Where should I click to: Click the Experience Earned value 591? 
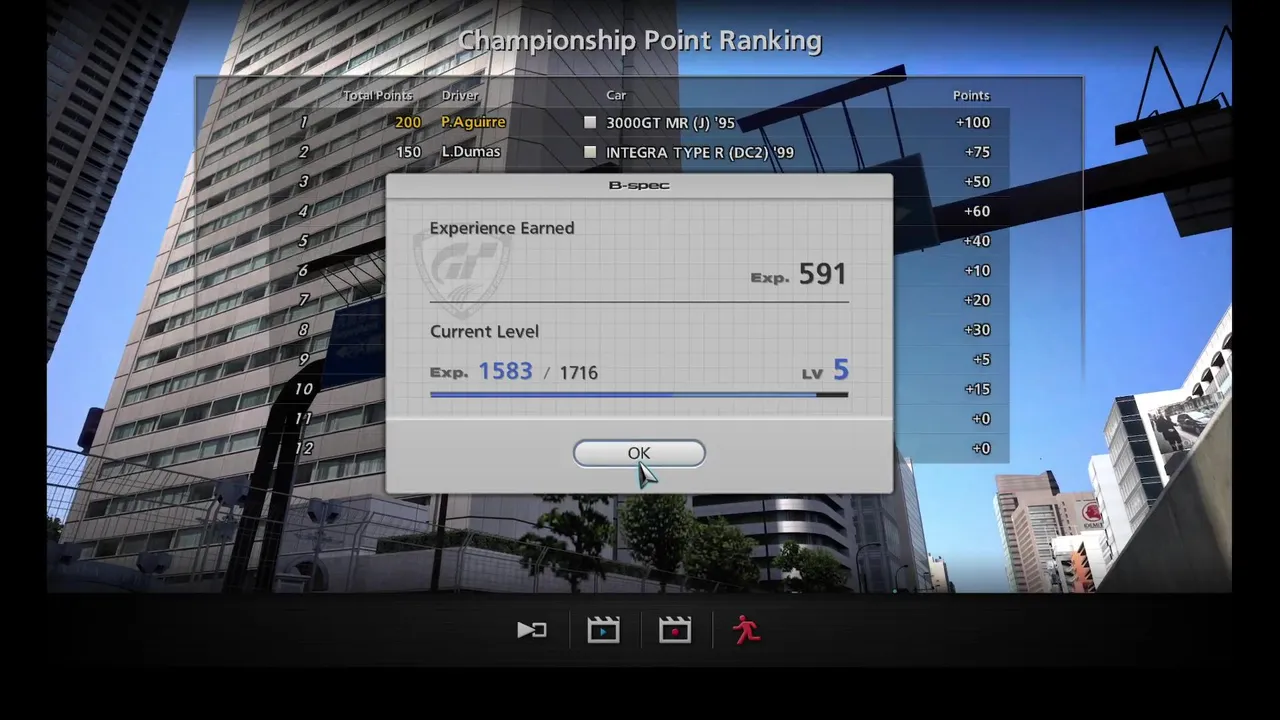click(x=822, y=274)
